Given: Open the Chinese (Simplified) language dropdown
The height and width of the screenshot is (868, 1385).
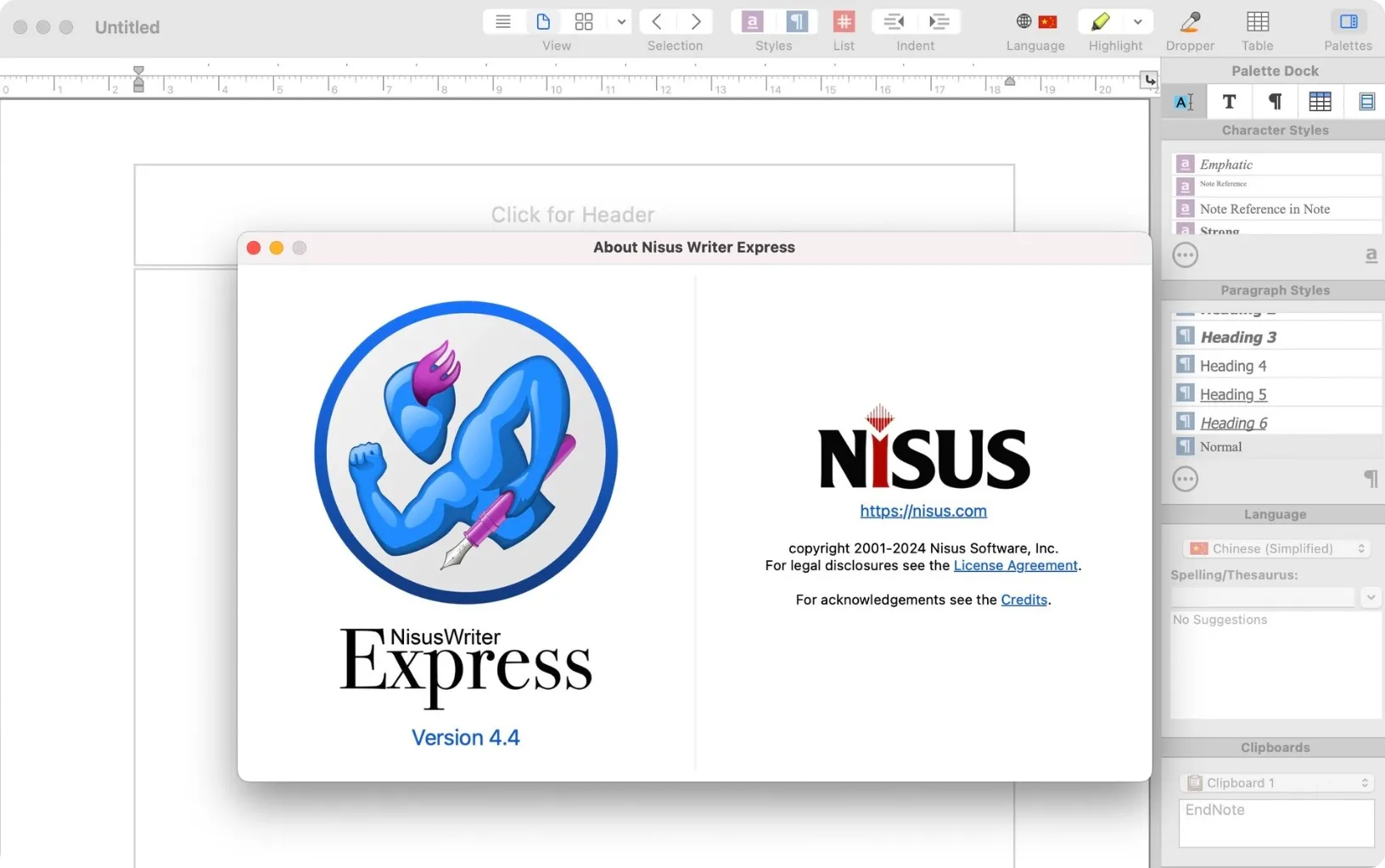Looking at the screenshot, I should tap(1277, 548).
